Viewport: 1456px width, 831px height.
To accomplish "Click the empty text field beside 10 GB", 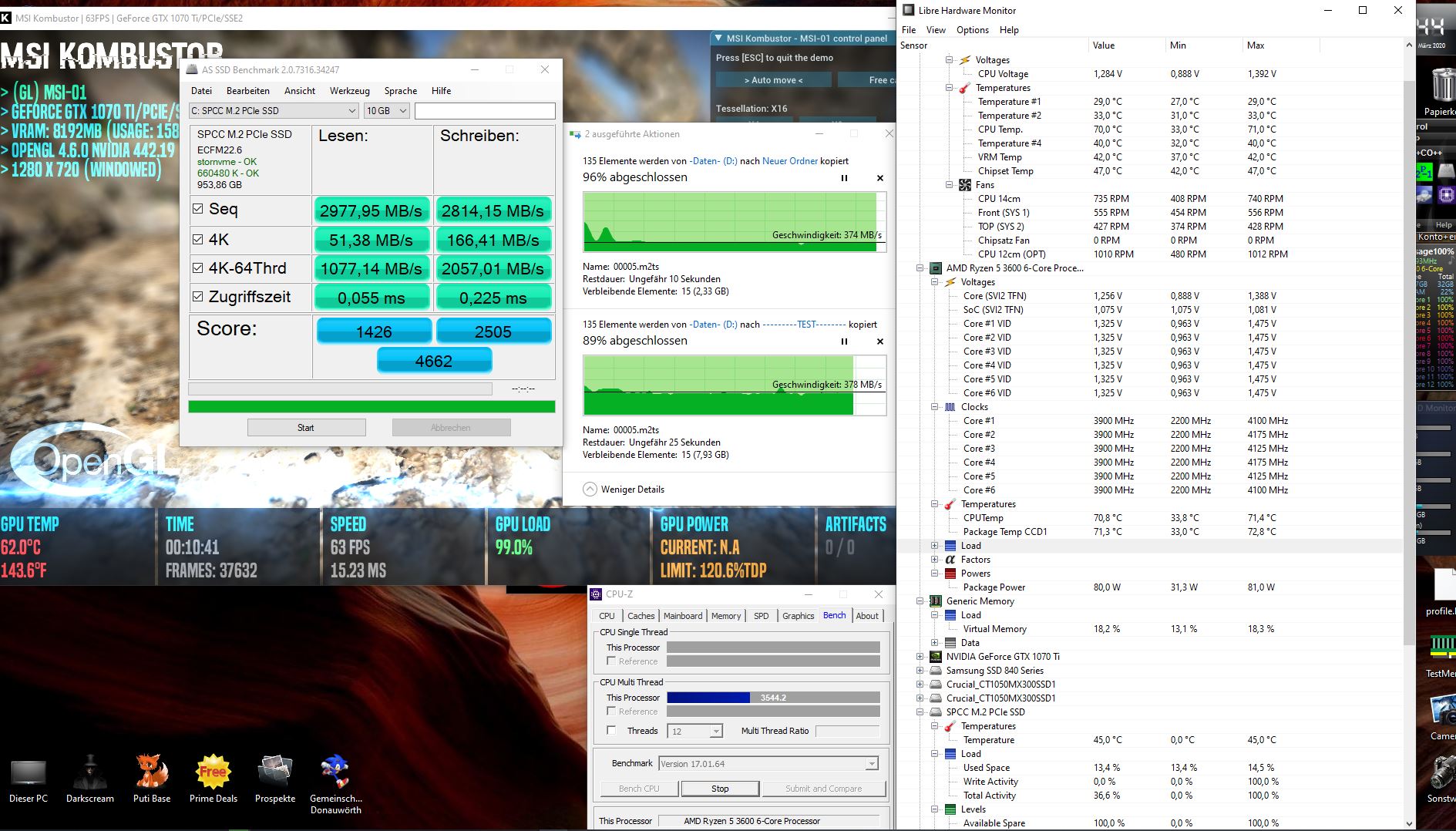I will pyautogui.click(x=485, y=111).
